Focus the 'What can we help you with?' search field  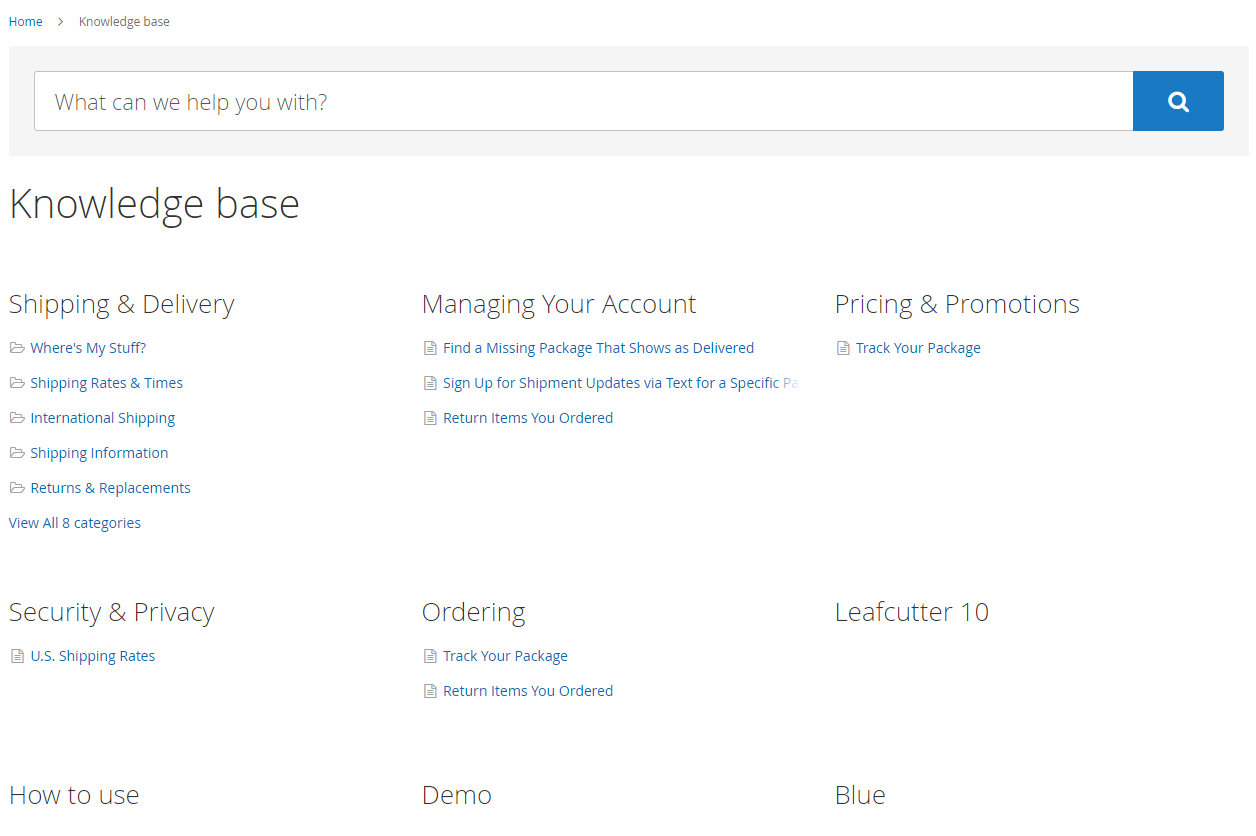[584, 101]
